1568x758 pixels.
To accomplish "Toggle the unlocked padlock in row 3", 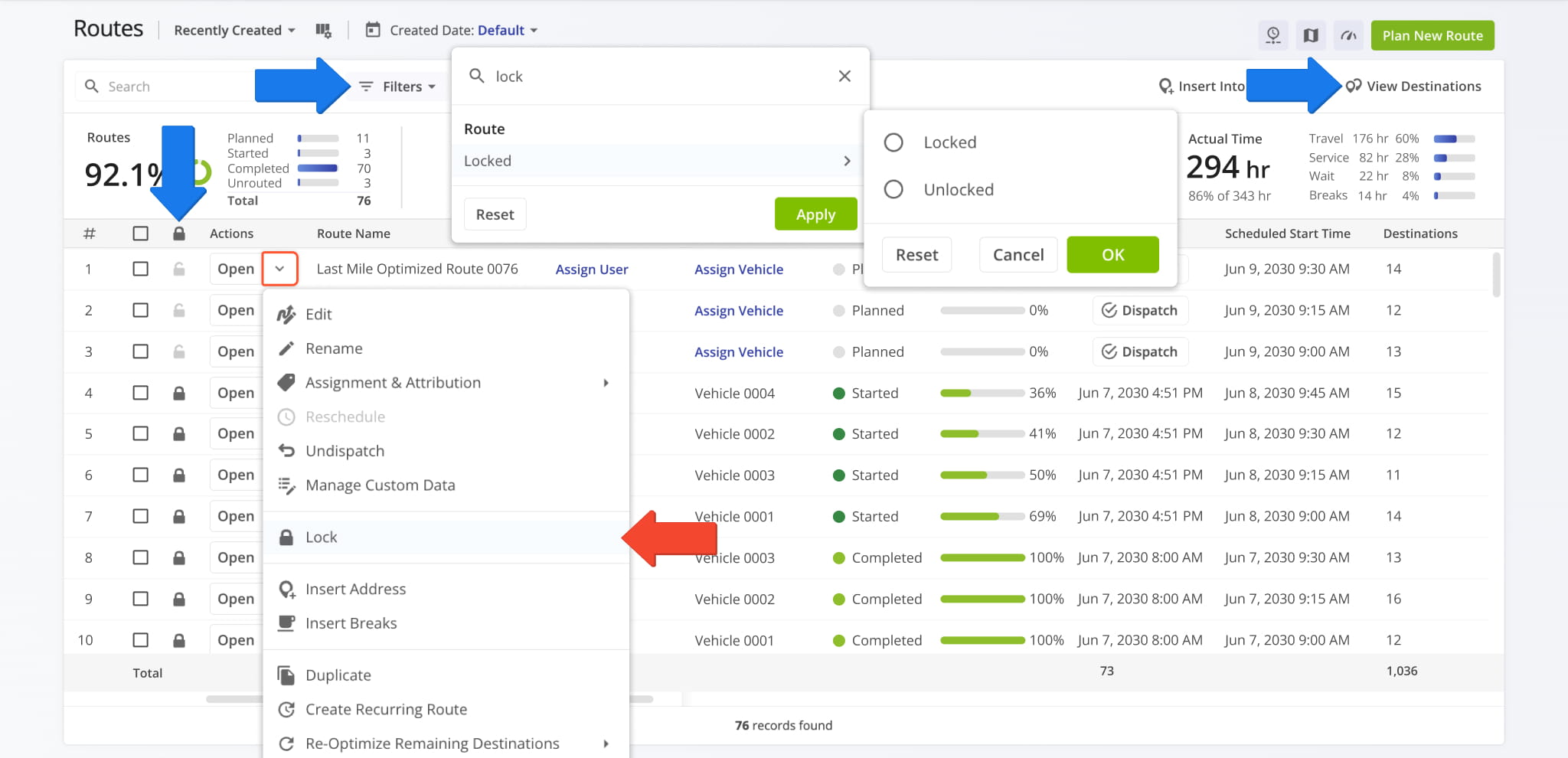I will [x=179, y=351].
